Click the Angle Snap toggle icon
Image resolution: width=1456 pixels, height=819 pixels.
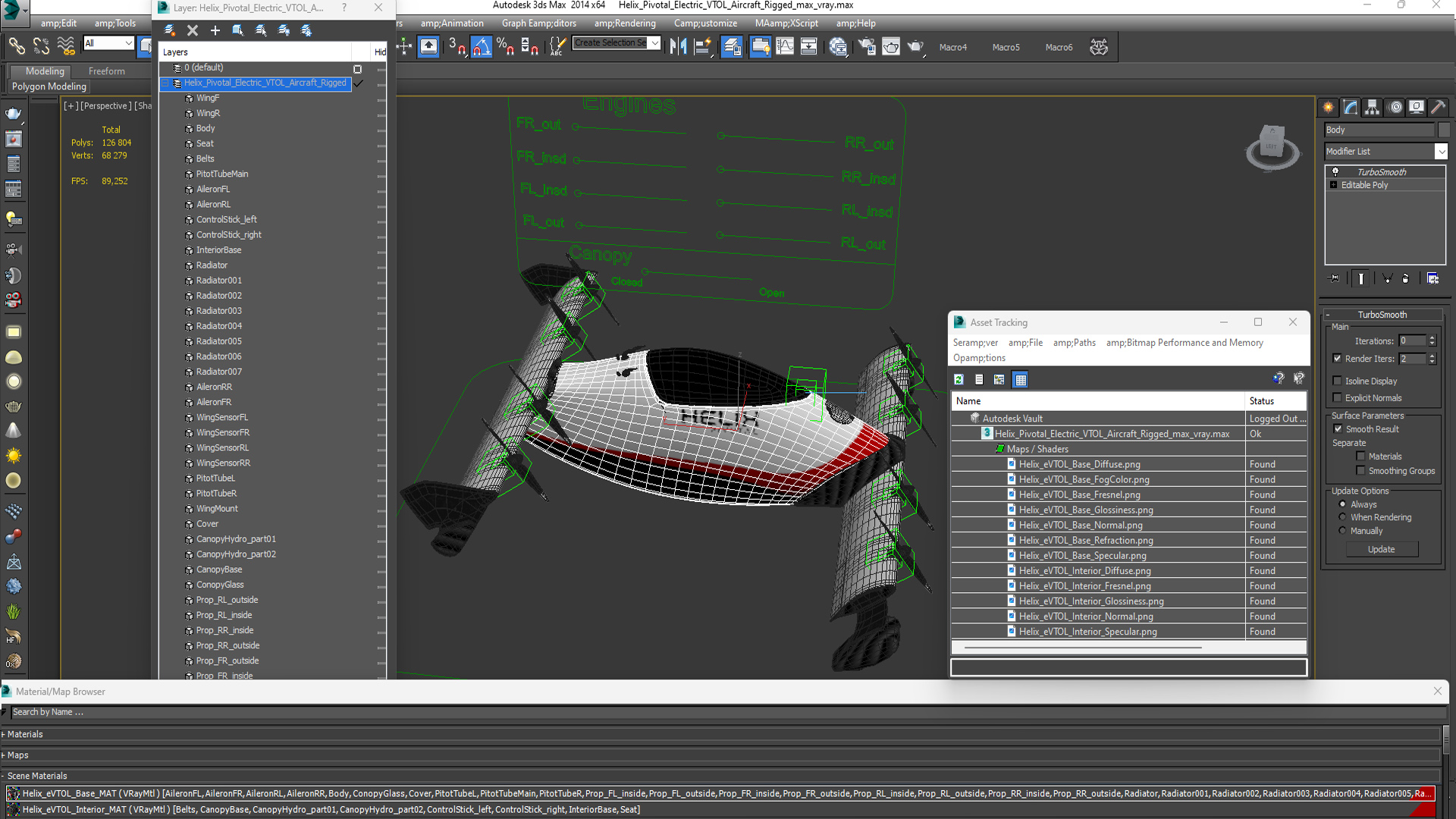(482, 47)
